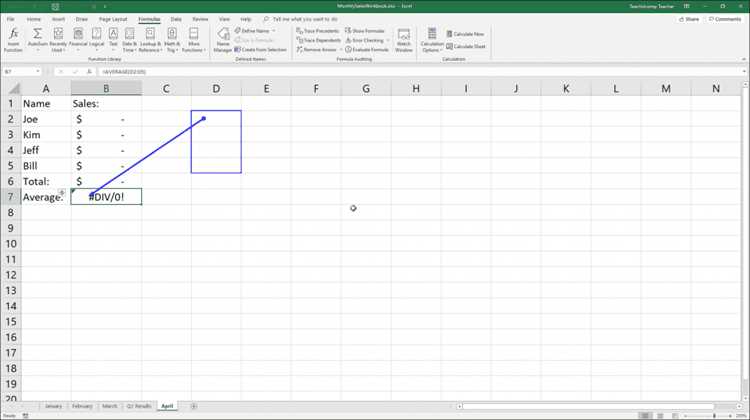The height and width of the screenshot is (420, 750).
Task: Switch to Page Break Preview in status bar
Action: pos(675,416)
